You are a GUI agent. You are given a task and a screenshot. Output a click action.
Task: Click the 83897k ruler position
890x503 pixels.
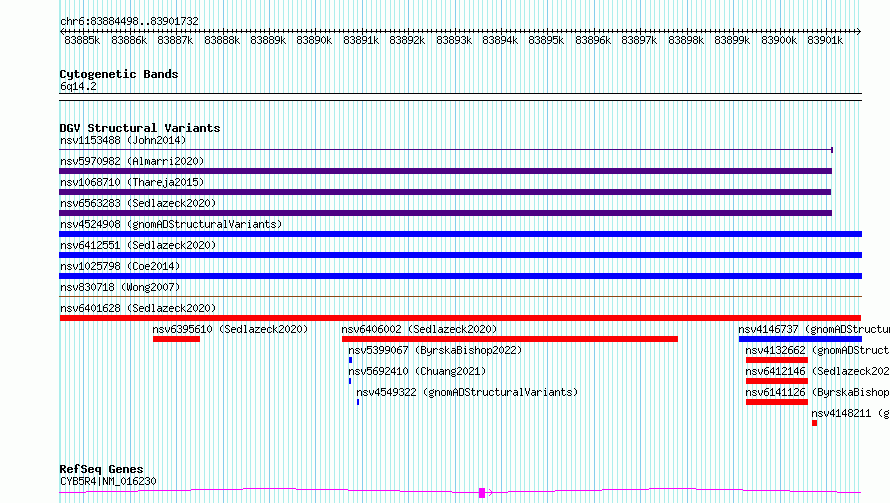click(x=639, y=40)
